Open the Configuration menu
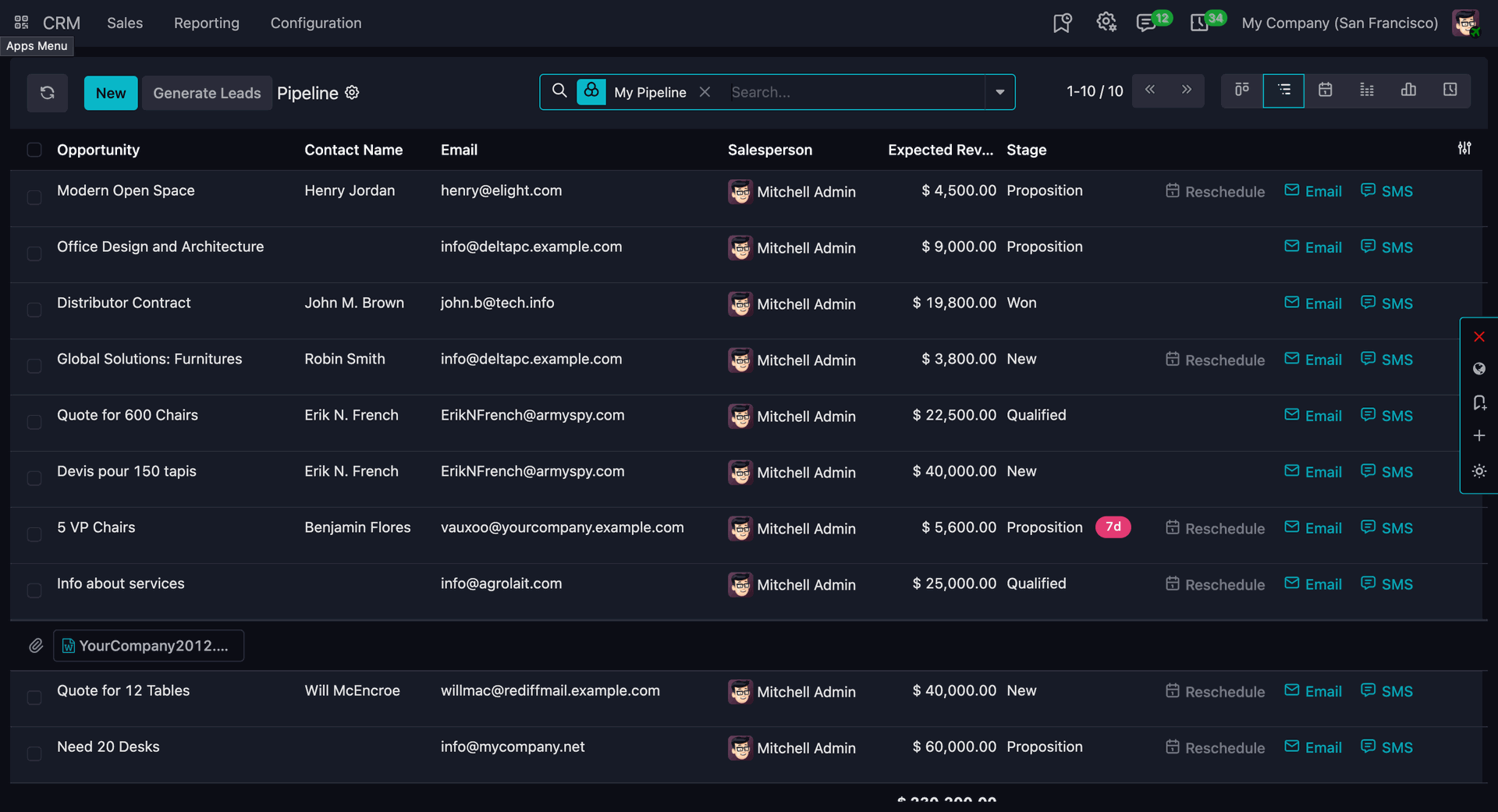This screenshot has height=812, width=1498. click(316, 23)
